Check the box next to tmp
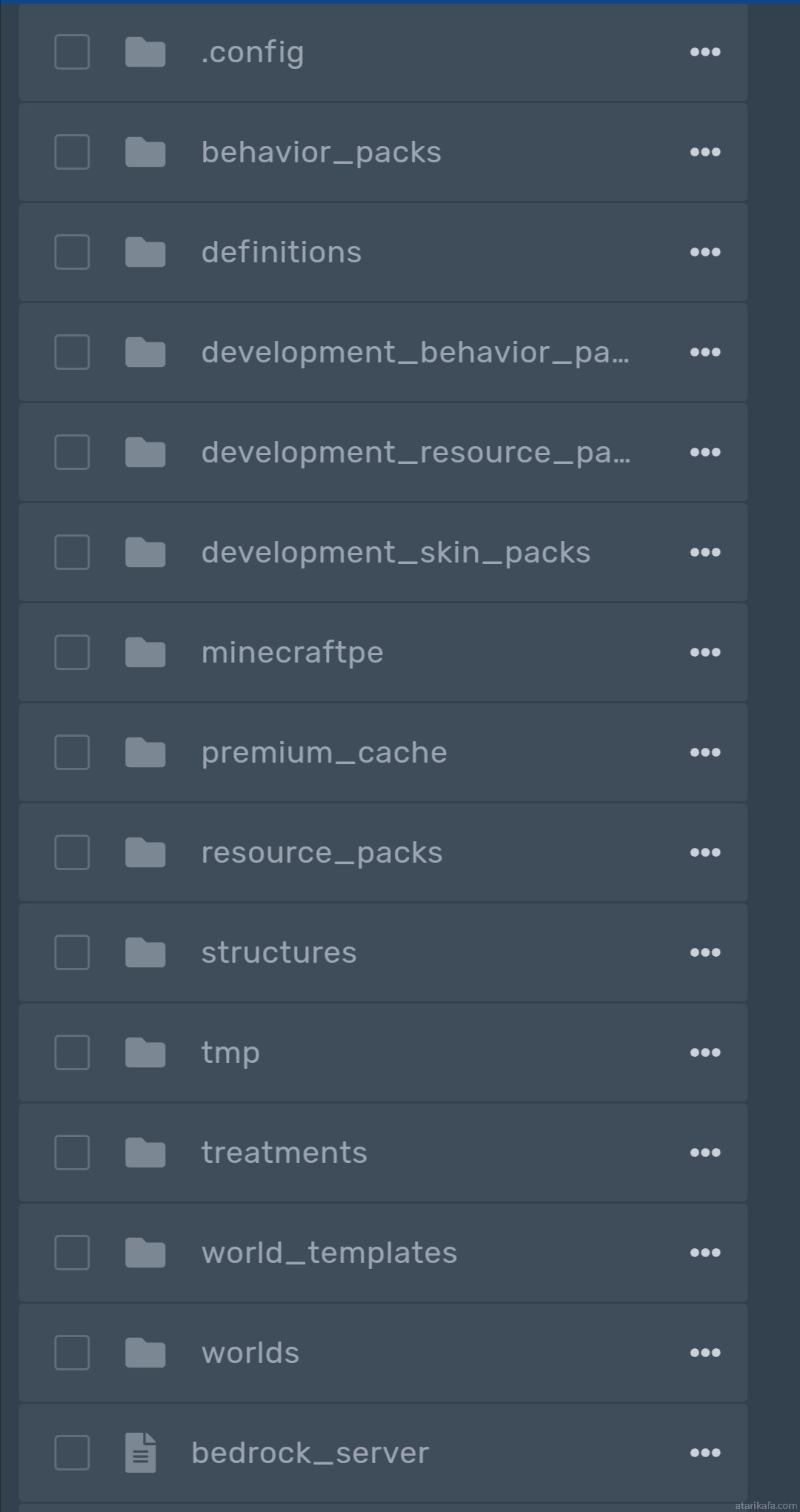800x1512 pixels. tap(72, 1052)
